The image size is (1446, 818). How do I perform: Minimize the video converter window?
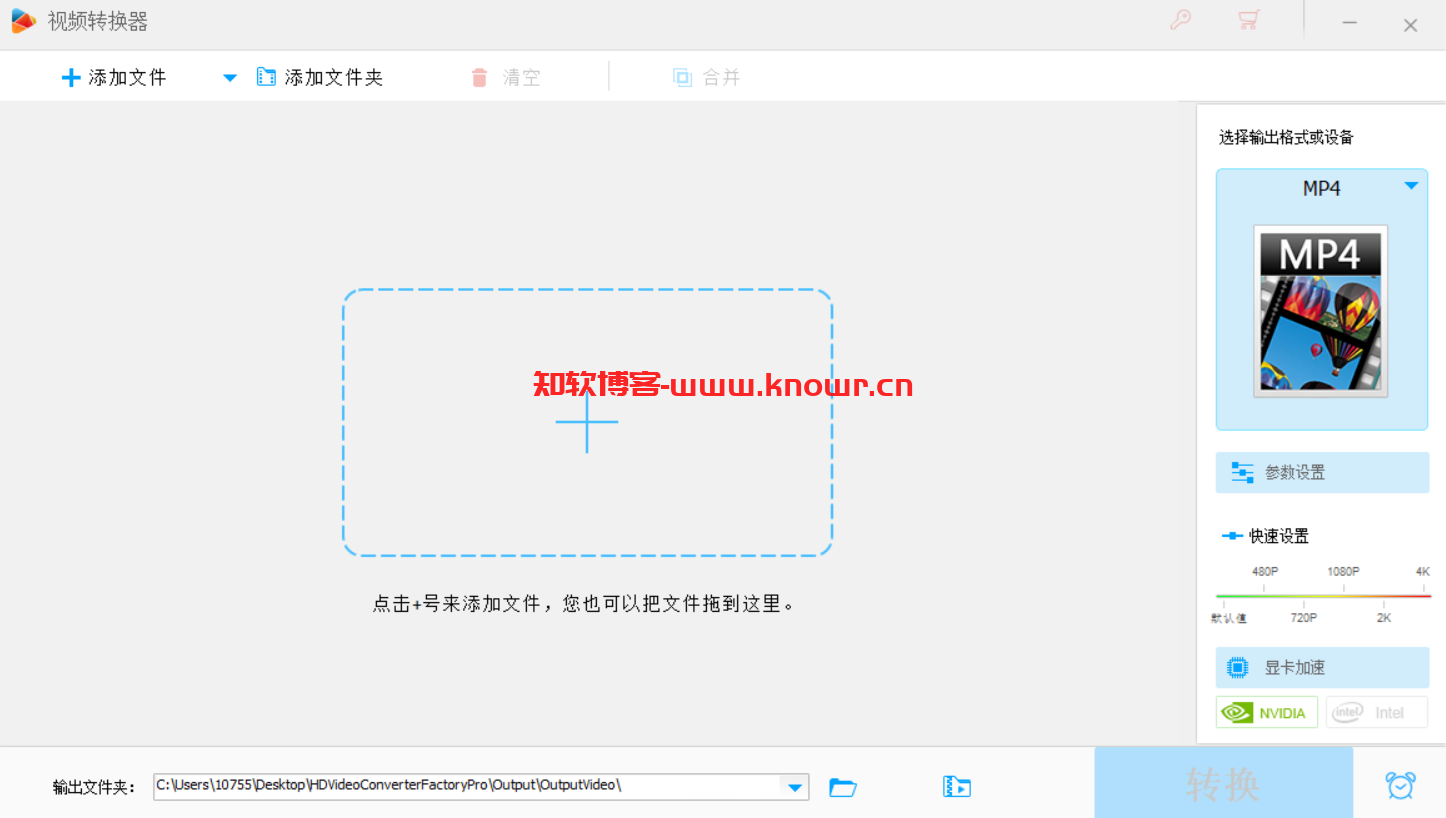tap(1351, 22)
